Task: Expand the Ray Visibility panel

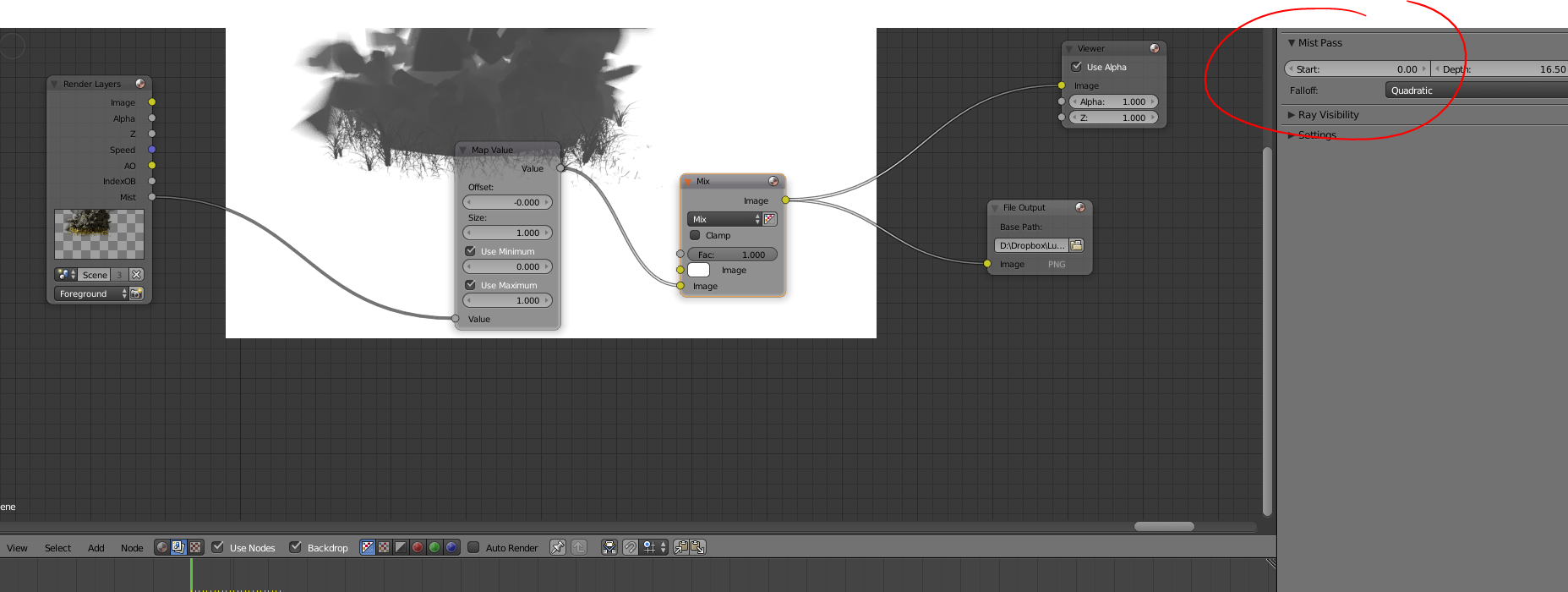Action: click(x=1292, y=114)
